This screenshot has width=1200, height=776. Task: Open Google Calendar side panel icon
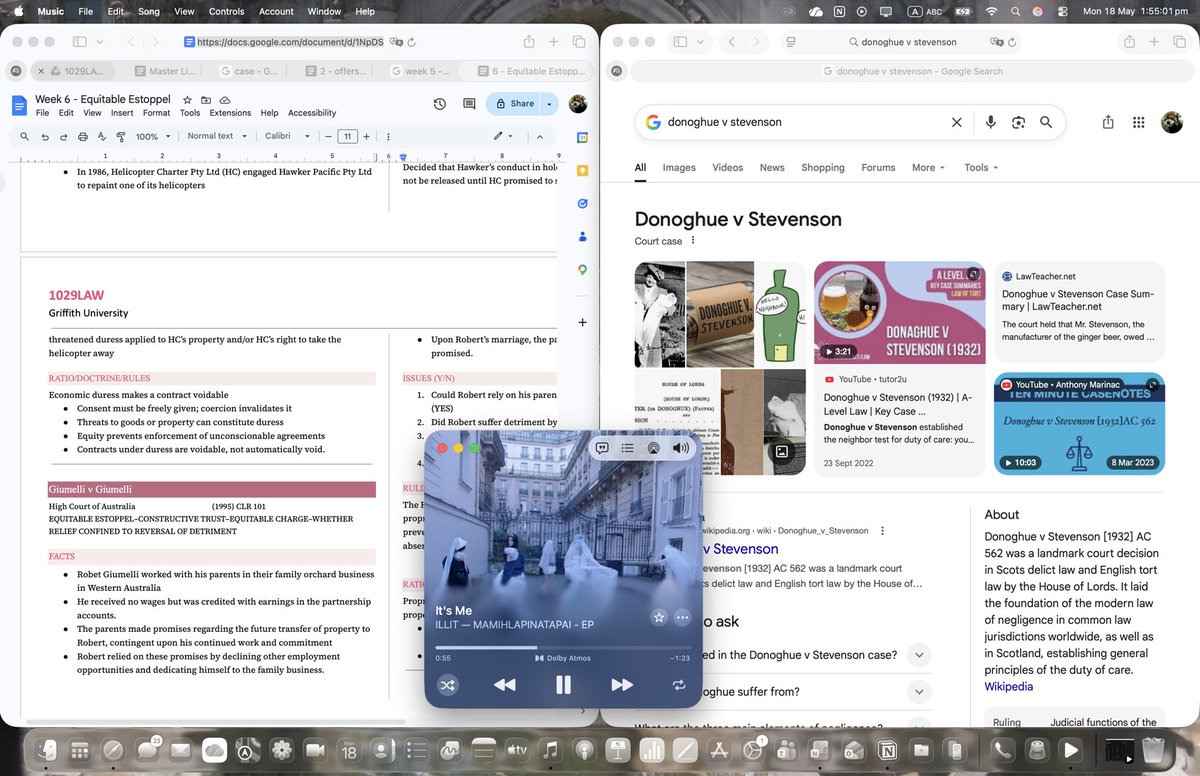pyautogui.click(x=582, y=137)
